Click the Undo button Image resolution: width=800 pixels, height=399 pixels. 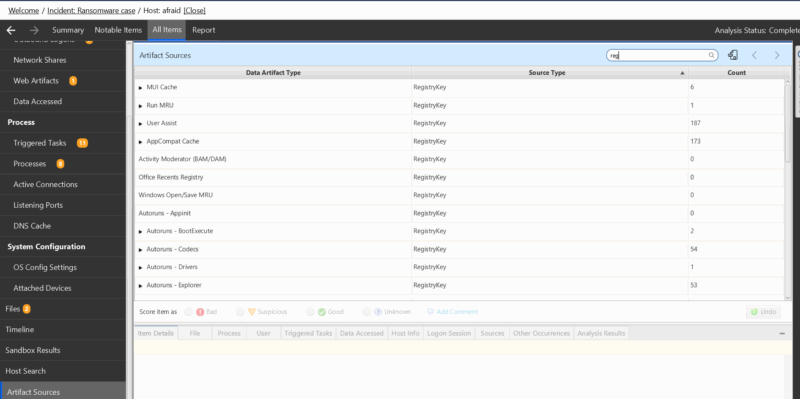pos(763,312)
